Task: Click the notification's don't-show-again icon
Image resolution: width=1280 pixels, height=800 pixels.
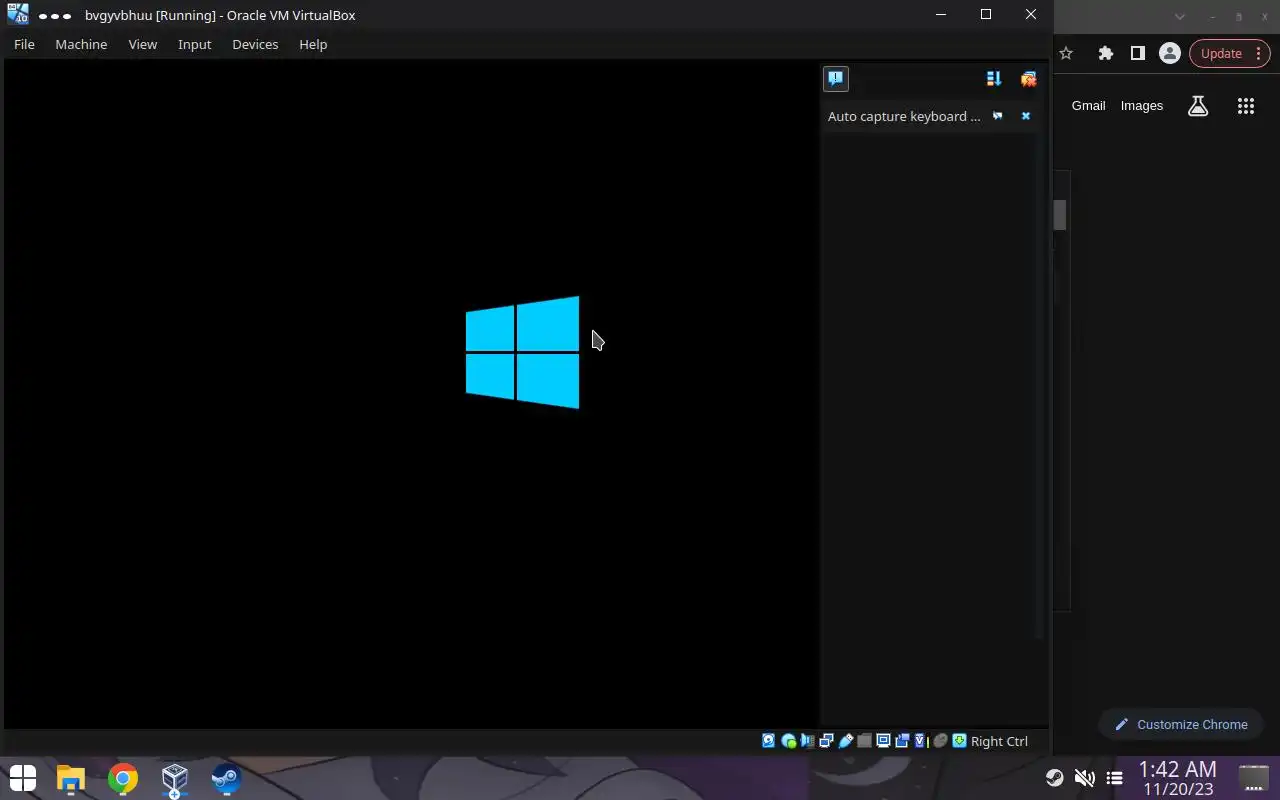Action: coord(997,116)
